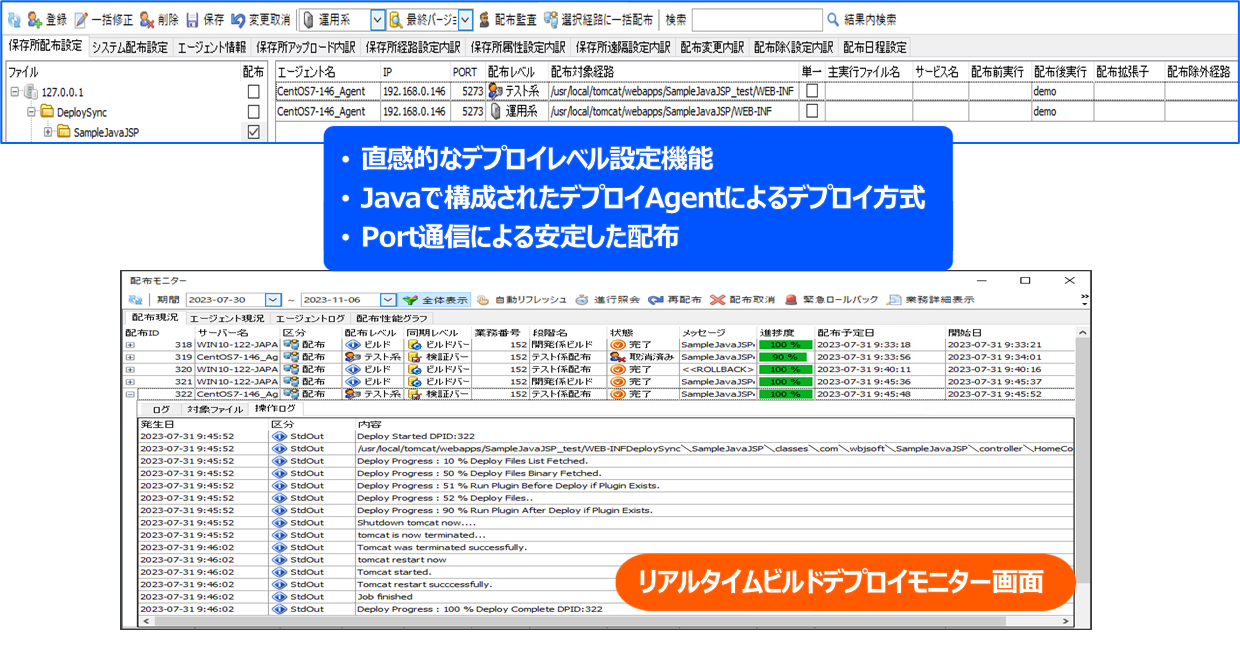
Task: Click the 再配布 redeploy icon
Action: [x=656, y=299]
